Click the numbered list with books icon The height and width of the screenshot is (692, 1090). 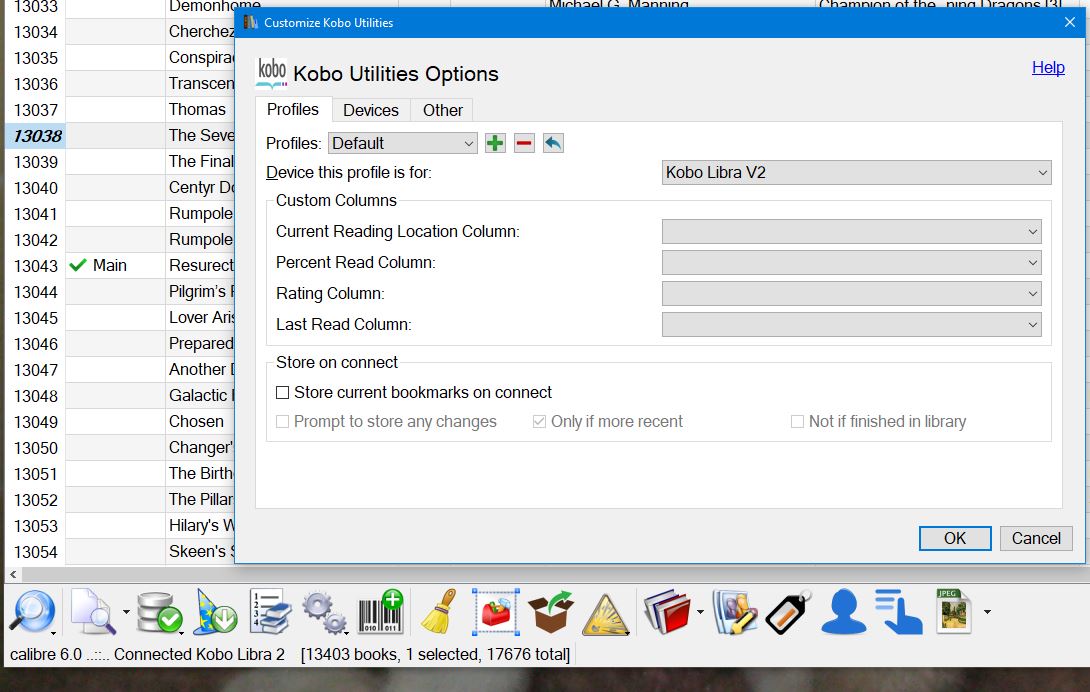click(x=270, y=612)
